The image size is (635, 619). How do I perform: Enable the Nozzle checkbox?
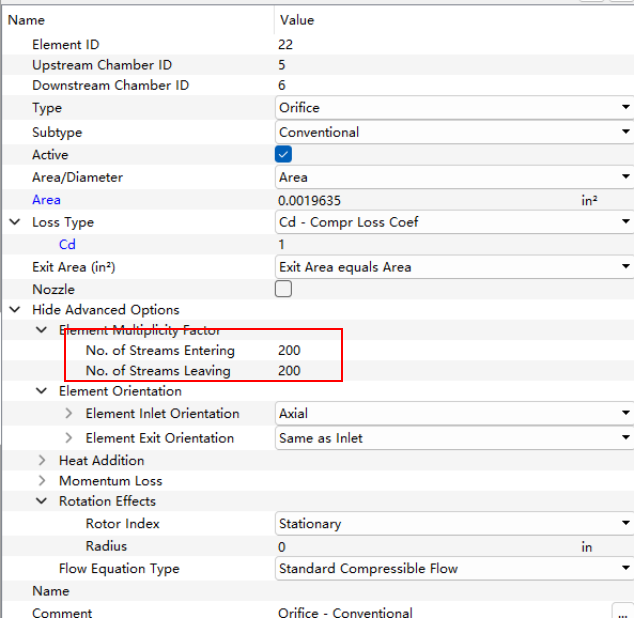283,289
